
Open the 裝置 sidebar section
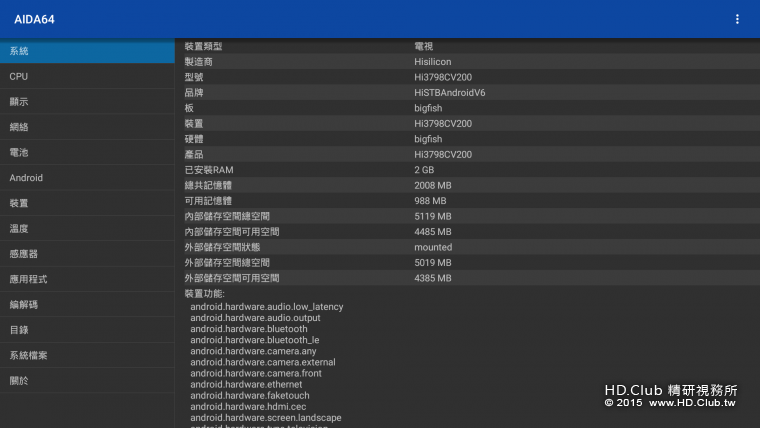tap(87, 203)
